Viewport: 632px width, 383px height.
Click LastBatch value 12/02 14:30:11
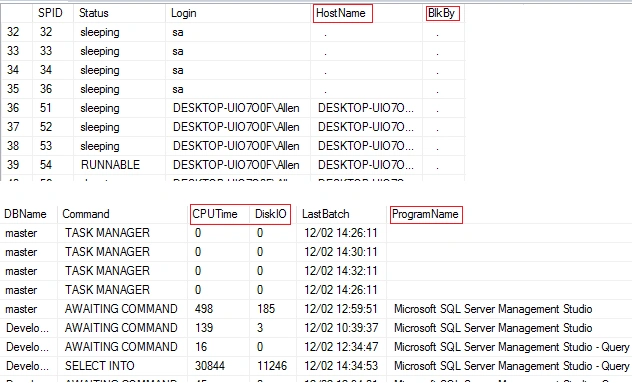pyautogui.click(x=341, y=252)
